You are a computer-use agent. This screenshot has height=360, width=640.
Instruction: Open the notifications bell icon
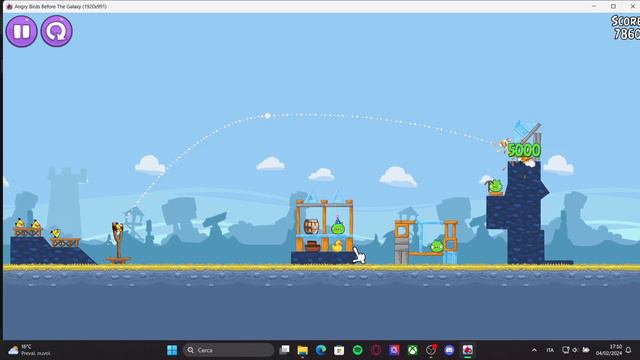point(629,350)
